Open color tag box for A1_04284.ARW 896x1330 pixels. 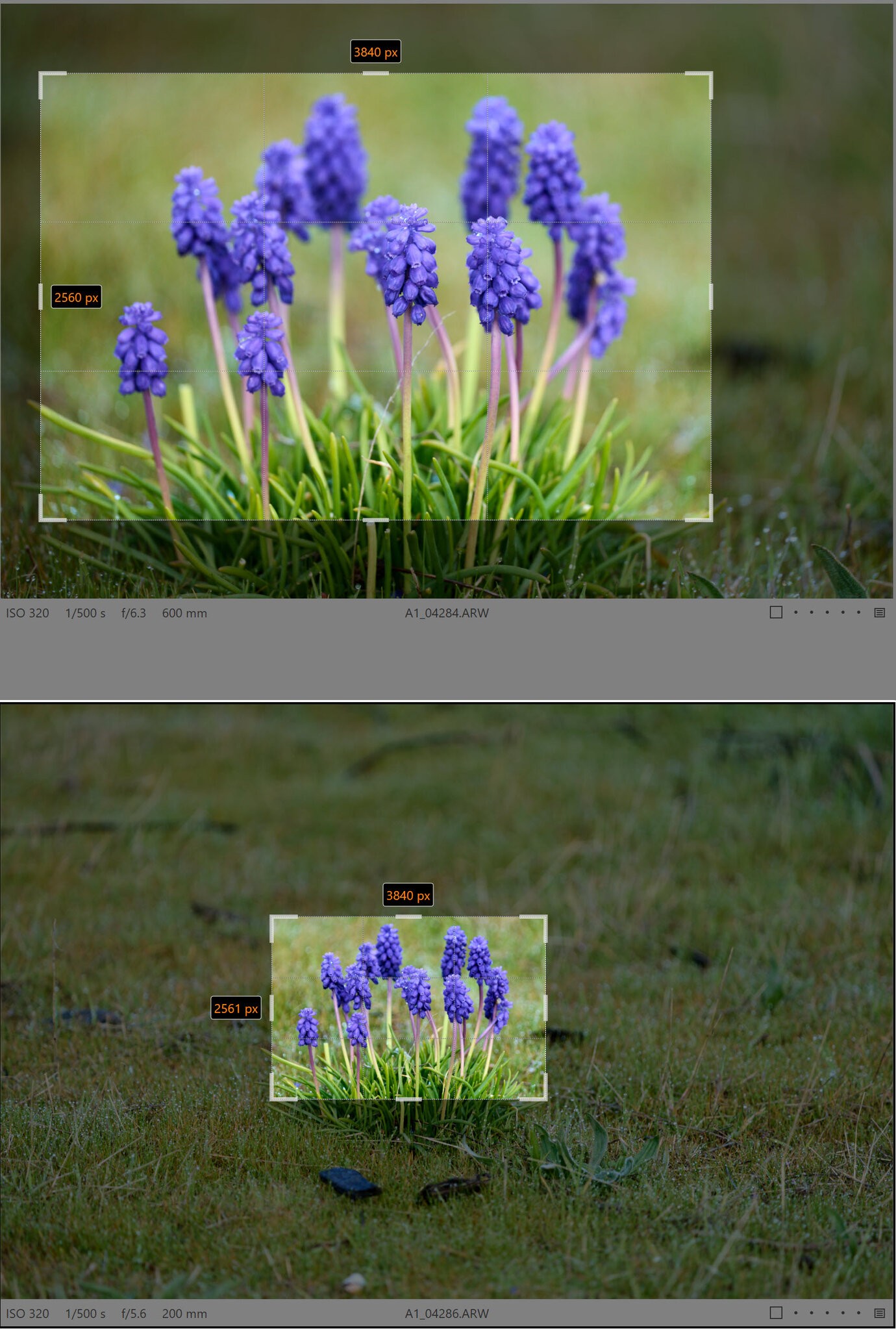click(775, 612)
